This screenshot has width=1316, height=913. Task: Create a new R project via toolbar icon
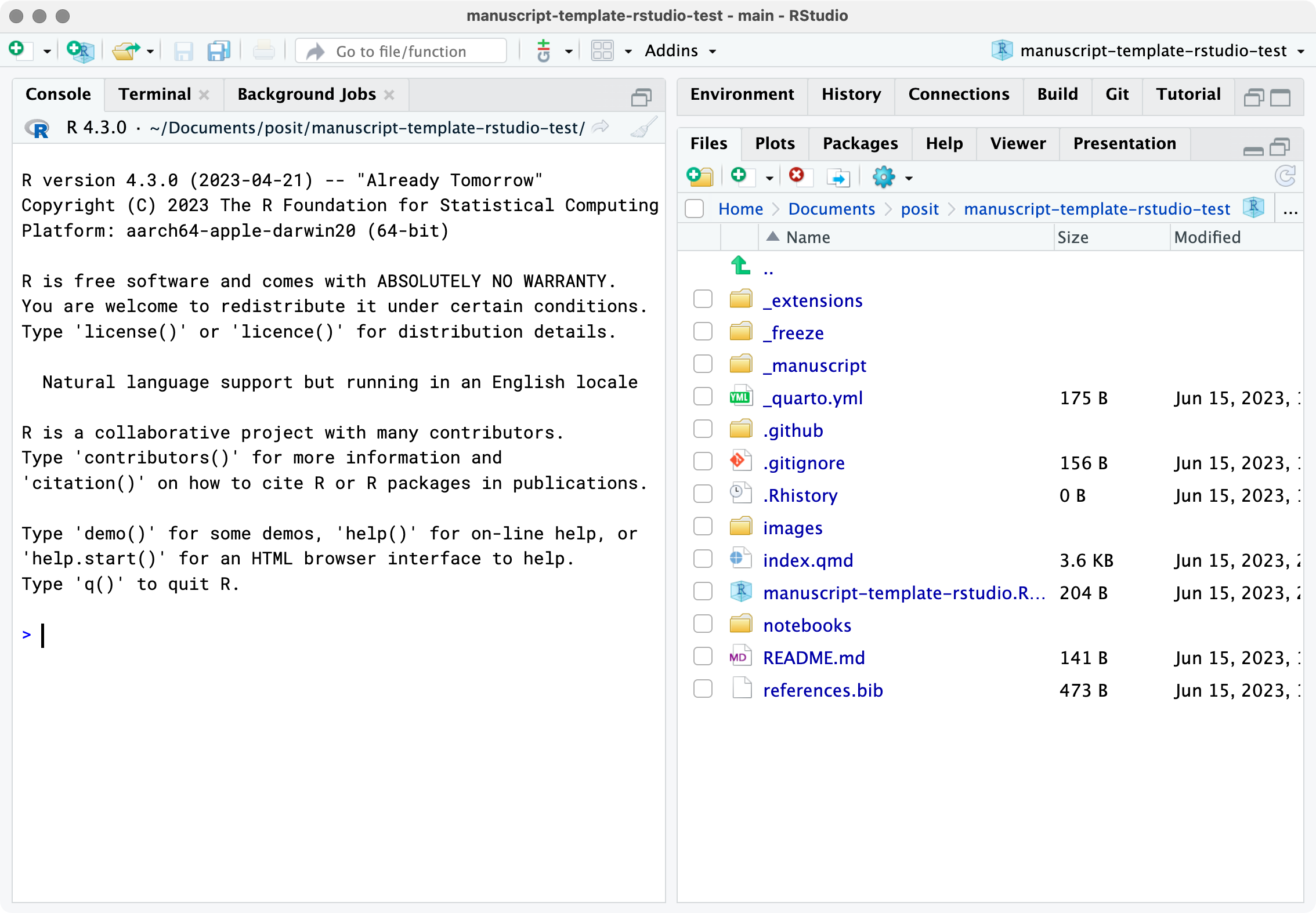[x=80, y=51]
